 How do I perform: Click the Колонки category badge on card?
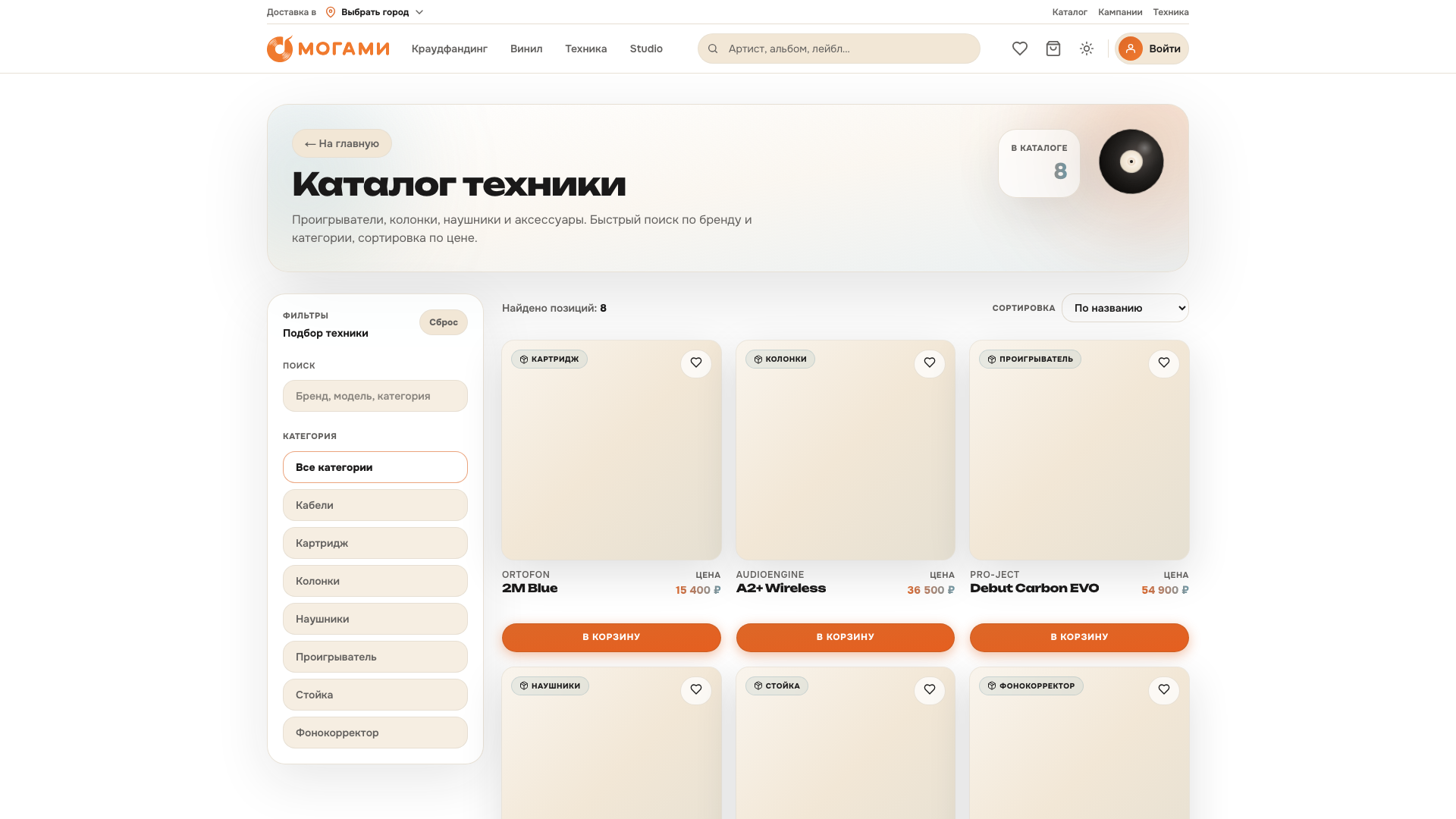780,359
